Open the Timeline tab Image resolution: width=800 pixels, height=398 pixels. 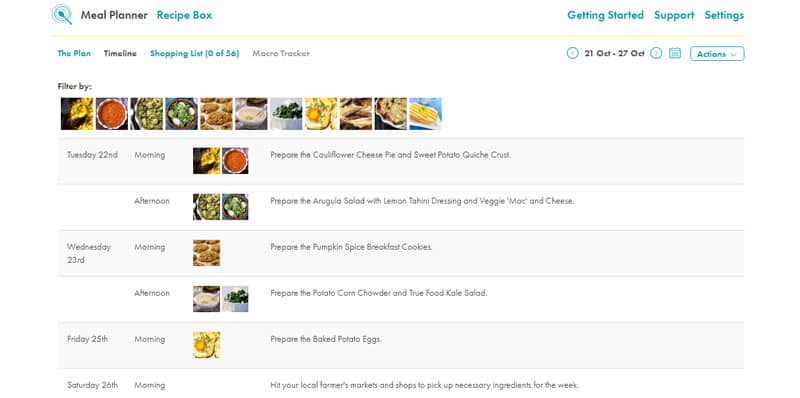point(120,53)
